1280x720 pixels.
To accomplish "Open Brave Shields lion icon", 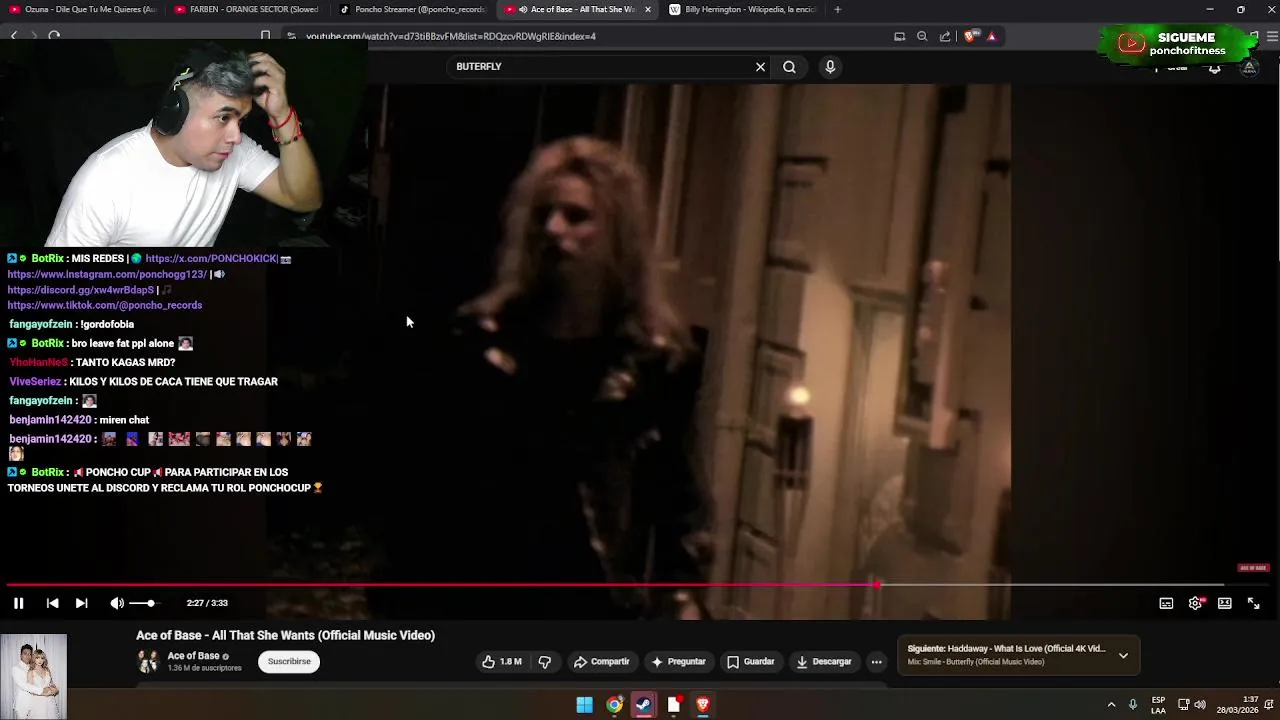I will point(970,36).
